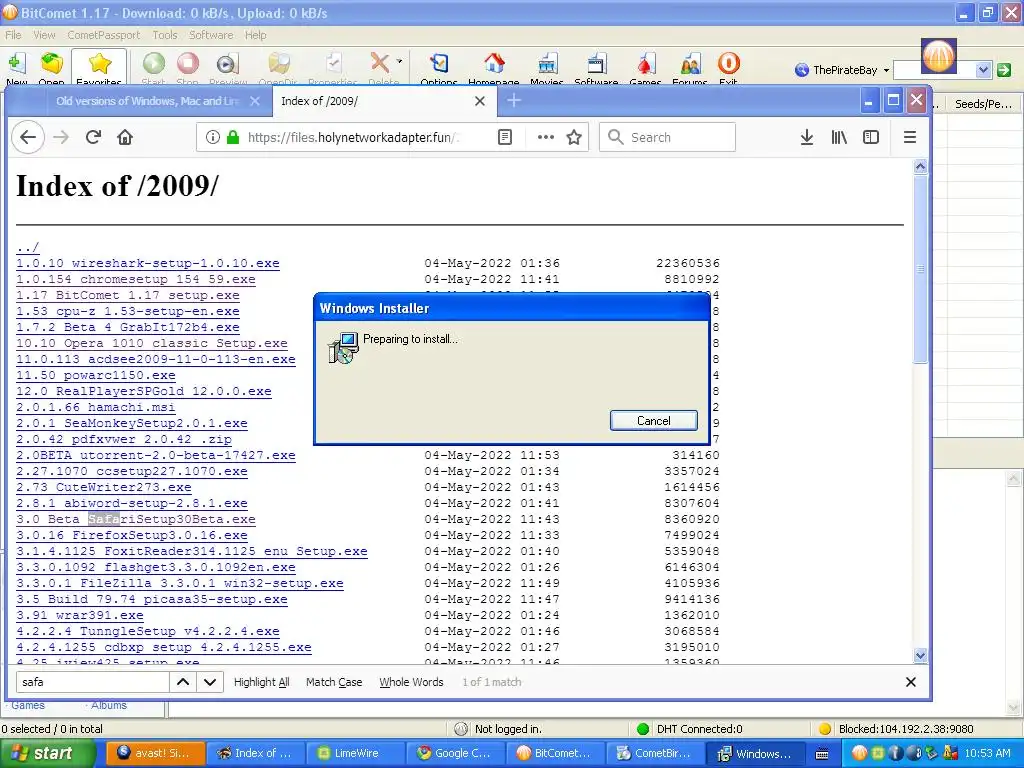This screenshot has width=1024, height=768.
Task: Click BitComet search go green arrow
Action: pos(1004,70)
